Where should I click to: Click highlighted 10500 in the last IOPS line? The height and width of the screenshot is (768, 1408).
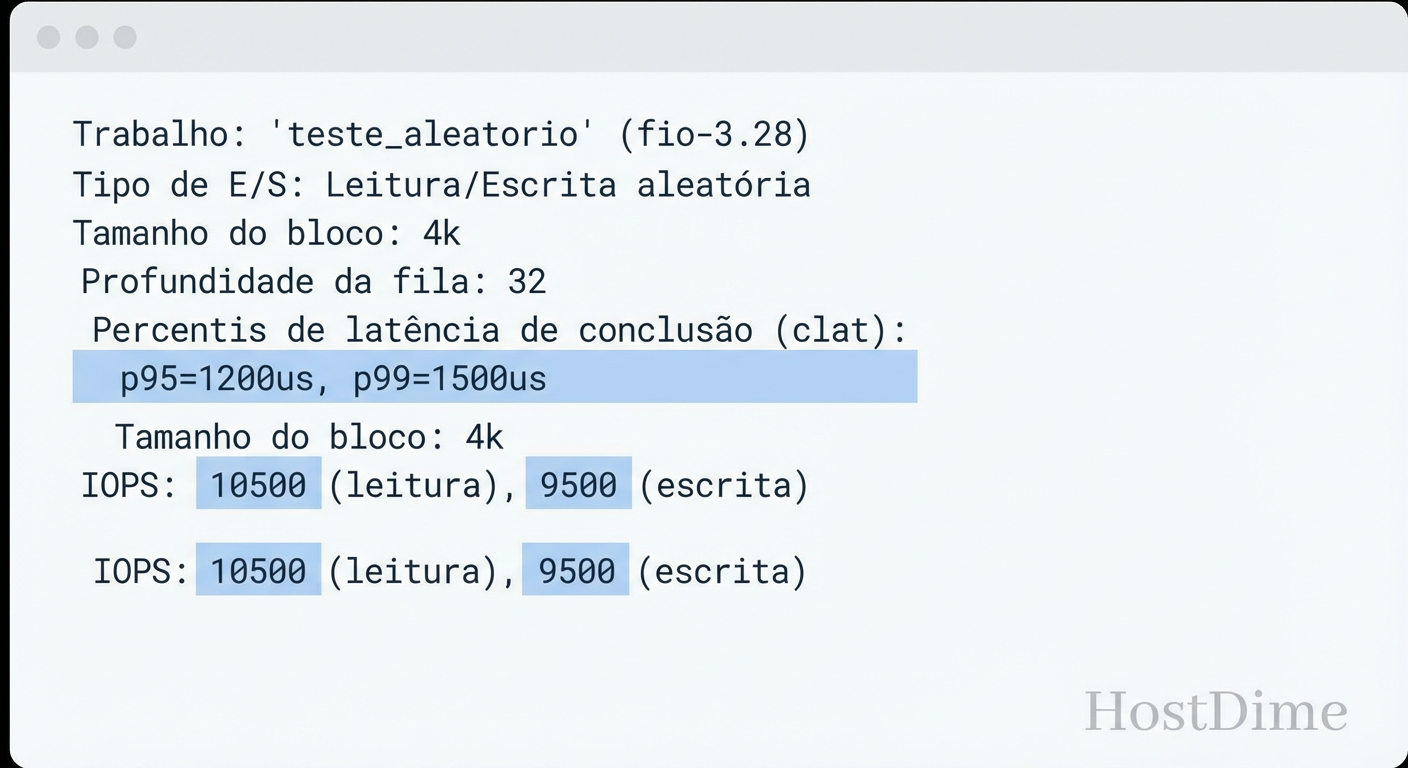click(258, 571)
